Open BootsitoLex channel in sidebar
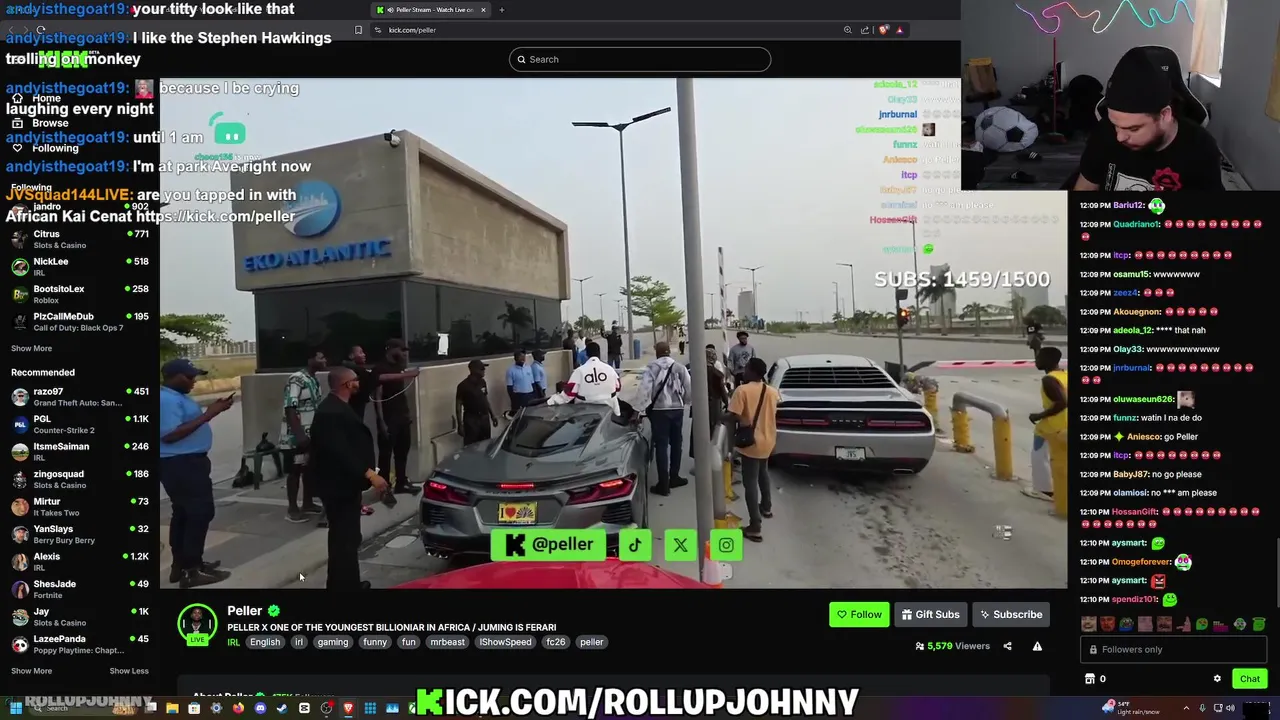Screen dimensions: 1280x720 pyautogui.click(x=80, y=294)
